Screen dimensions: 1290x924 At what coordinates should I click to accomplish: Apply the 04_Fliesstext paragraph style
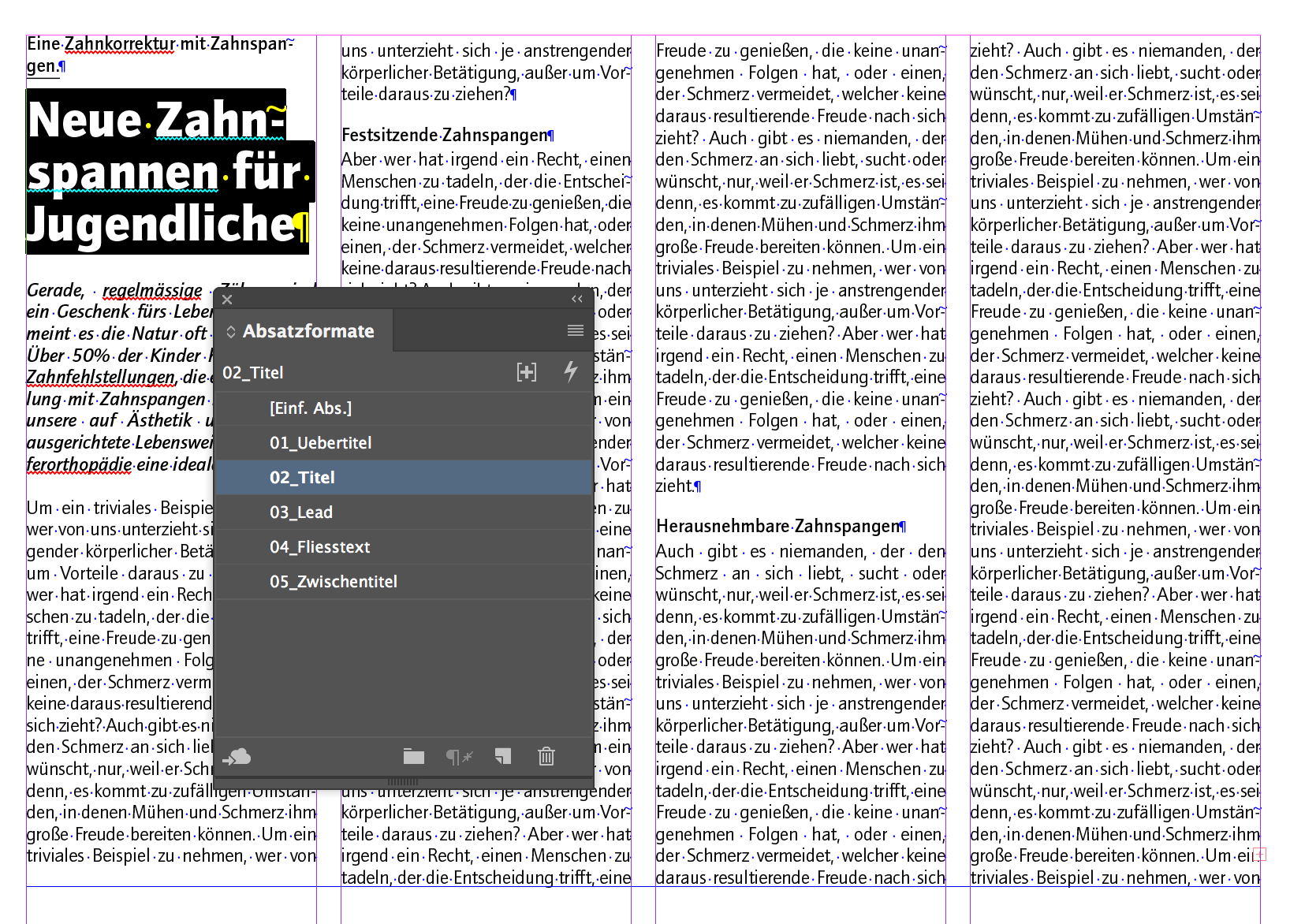pyautogui.click(x=404, y=547)
